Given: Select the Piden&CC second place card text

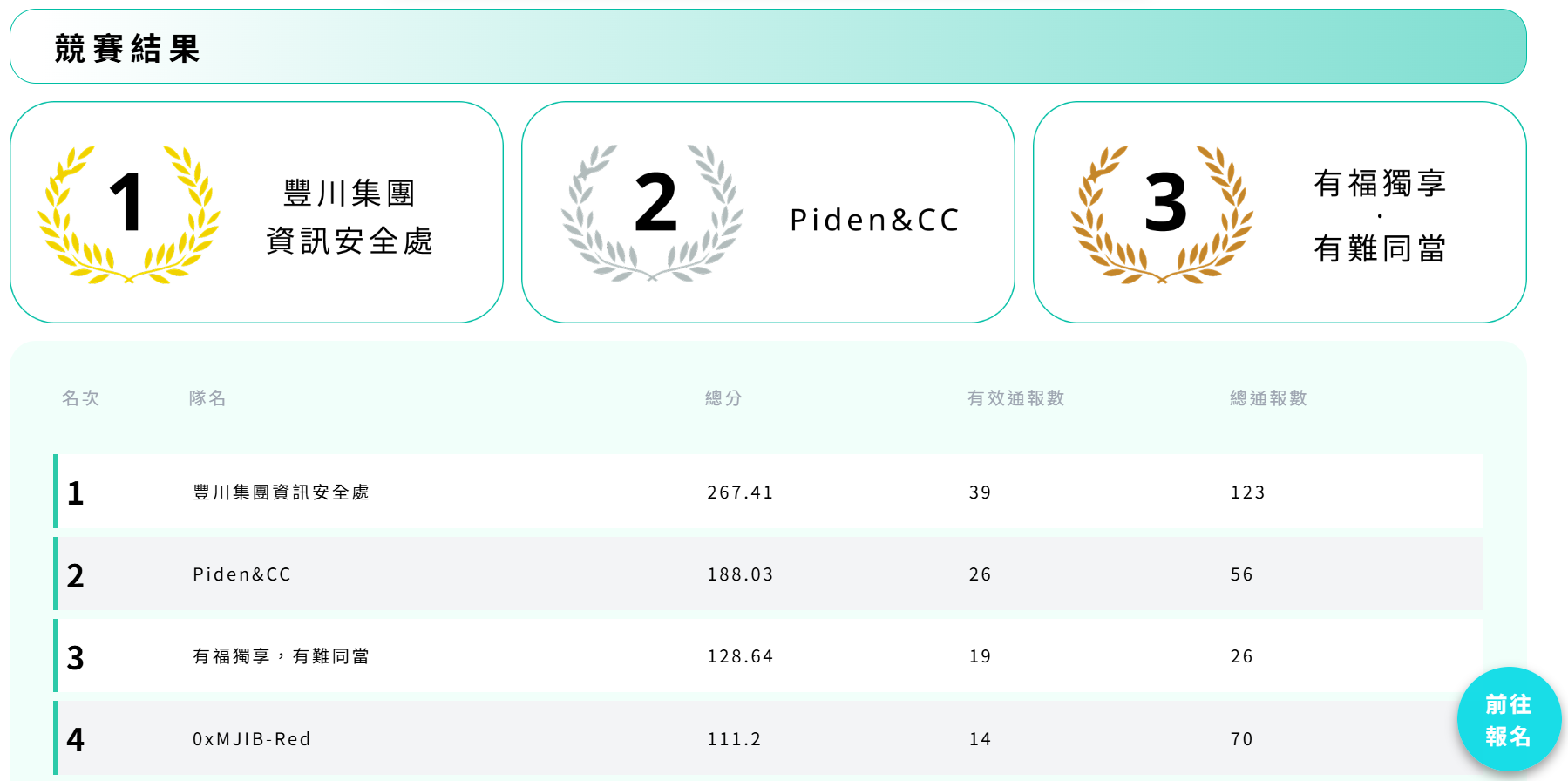Looking at the screenshot, I should pyautogui.click(x=874, y=220).
